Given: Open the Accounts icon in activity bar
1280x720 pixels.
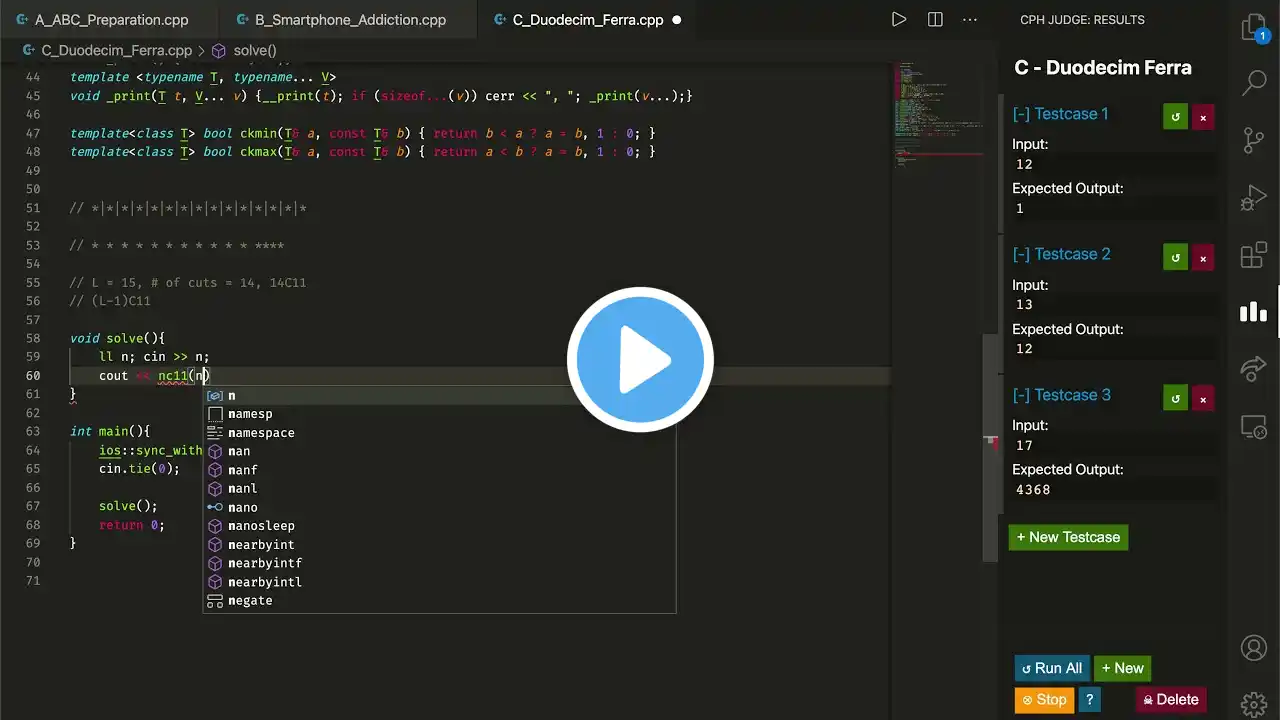Looking at the screenshot, I should click(x=1254, y=648).
